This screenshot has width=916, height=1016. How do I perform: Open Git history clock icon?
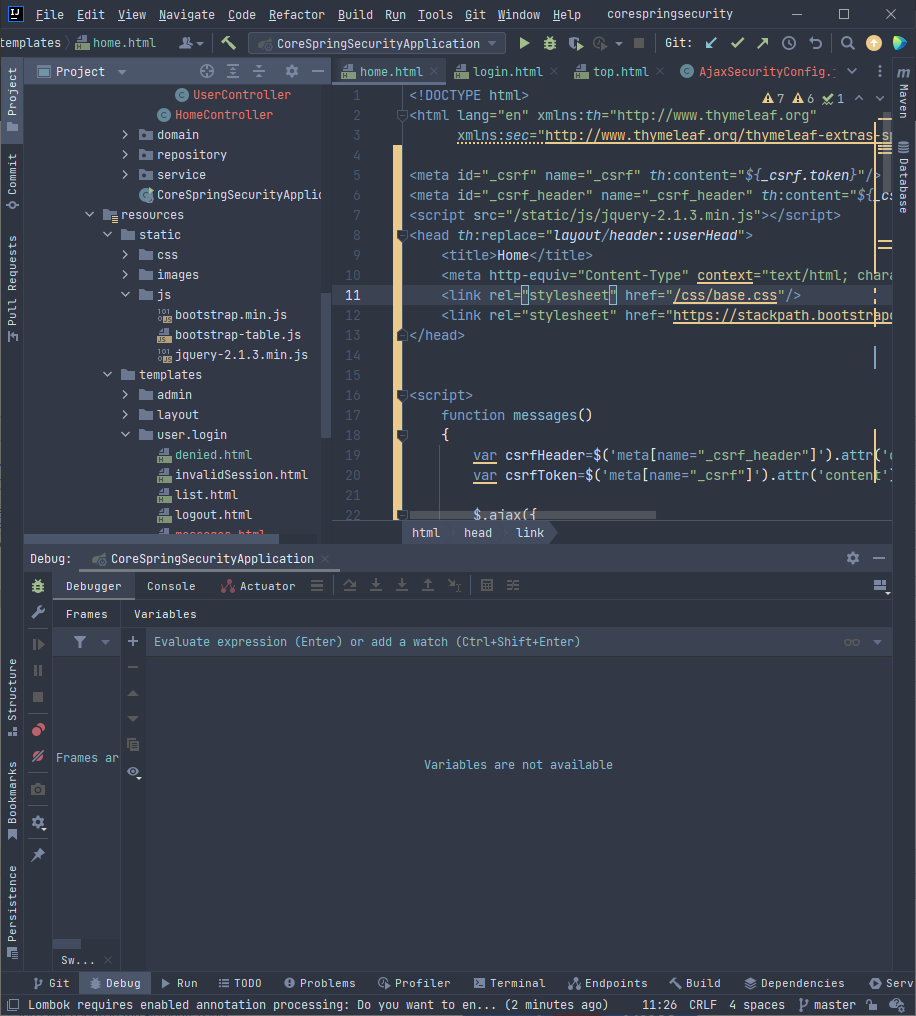[788, 43]
